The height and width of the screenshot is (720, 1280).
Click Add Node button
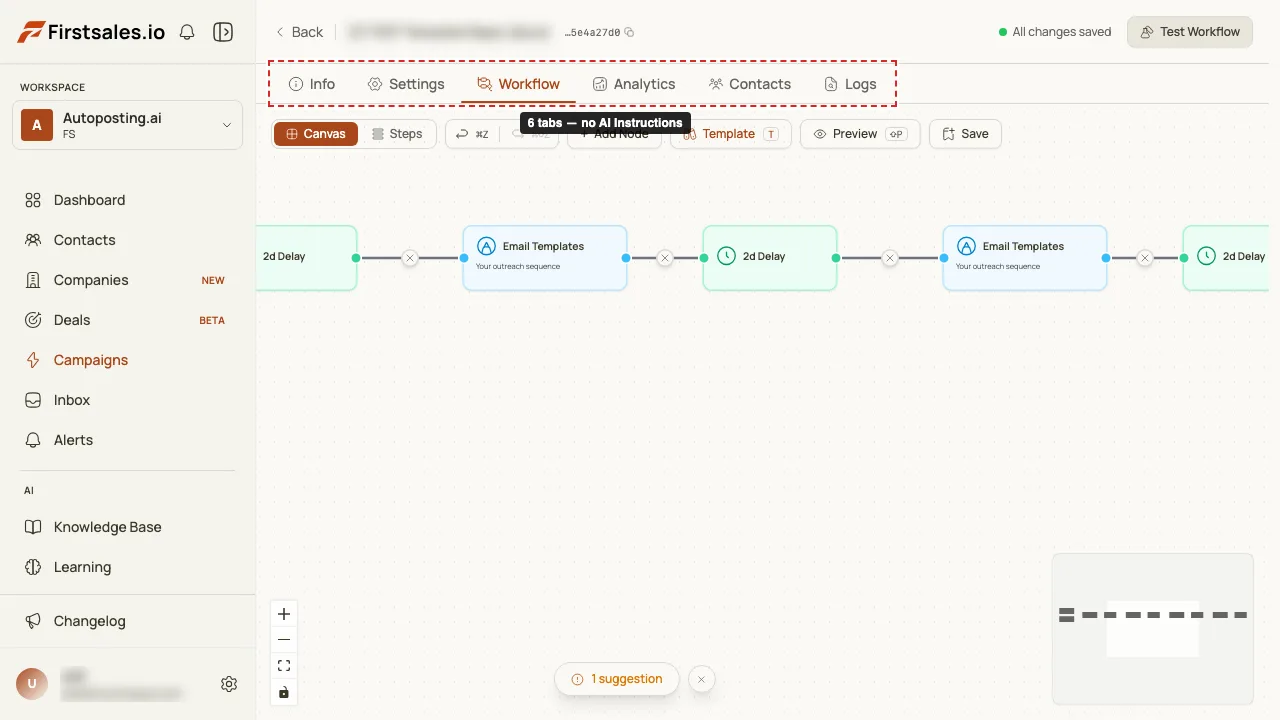click(x=614, y=134)
